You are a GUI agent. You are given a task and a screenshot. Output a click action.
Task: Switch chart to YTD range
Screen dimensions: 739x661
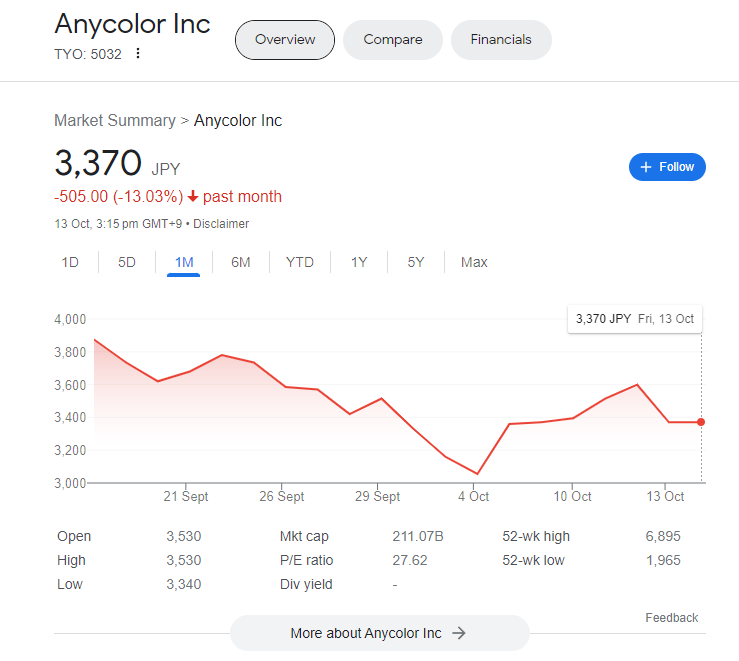click(300, 262)
